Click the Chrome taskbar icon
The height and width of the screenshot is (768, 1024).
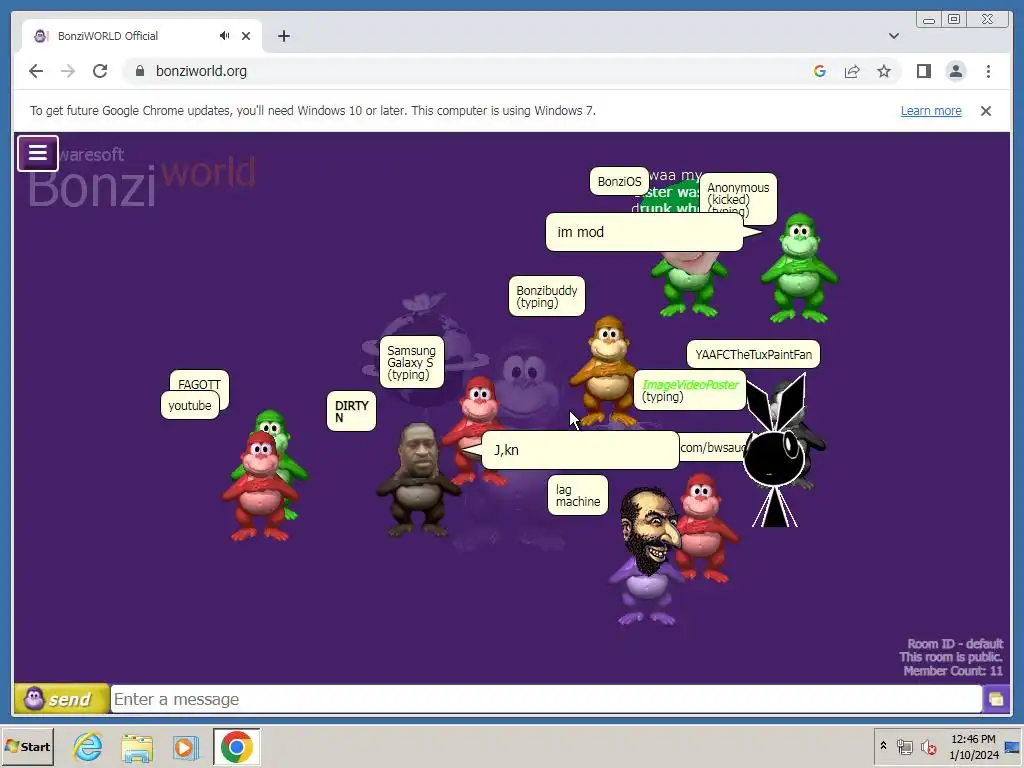click(x=236, y=746)
